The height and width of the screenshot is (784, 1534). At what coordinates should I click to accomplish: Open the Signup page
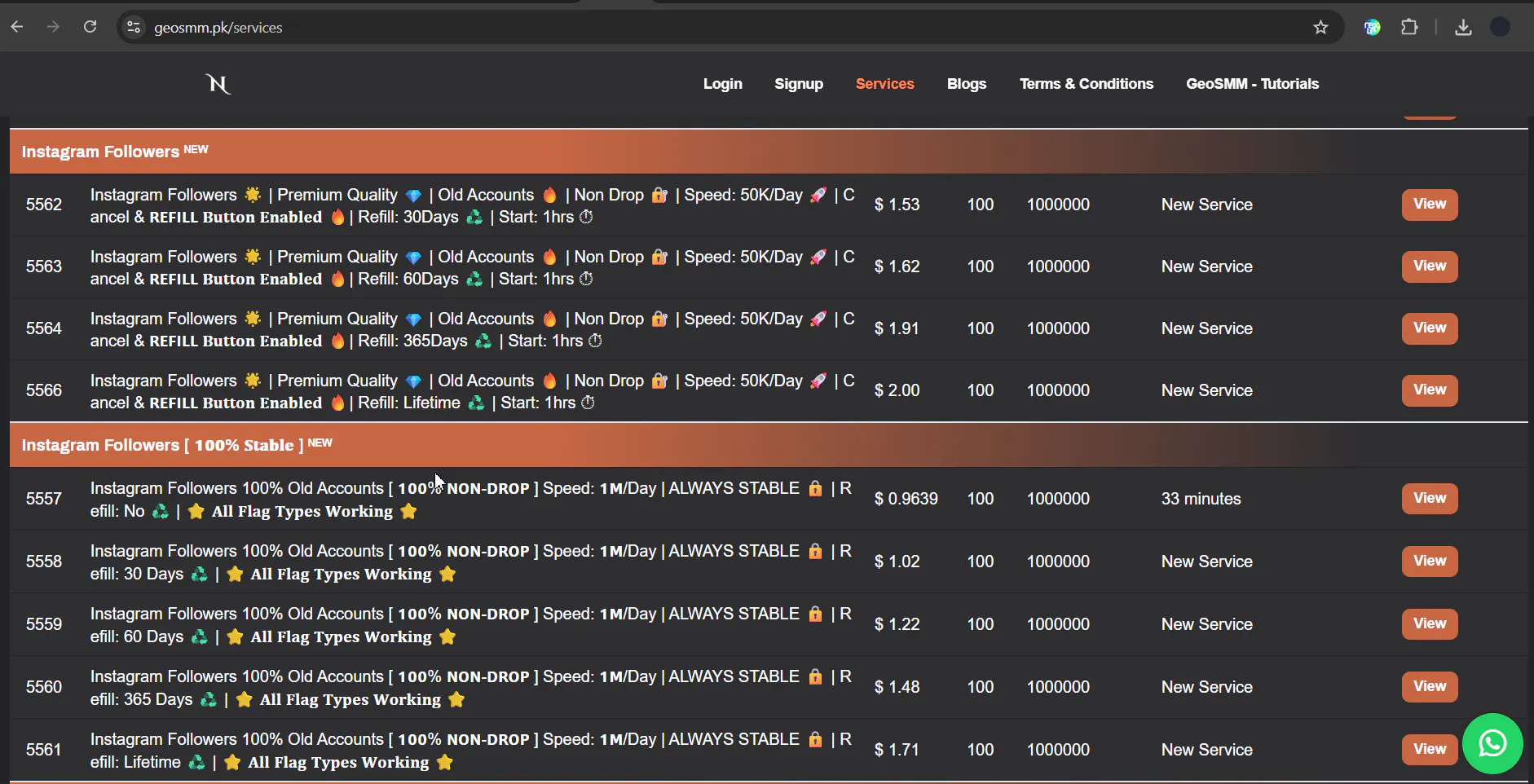click(799, 84)
